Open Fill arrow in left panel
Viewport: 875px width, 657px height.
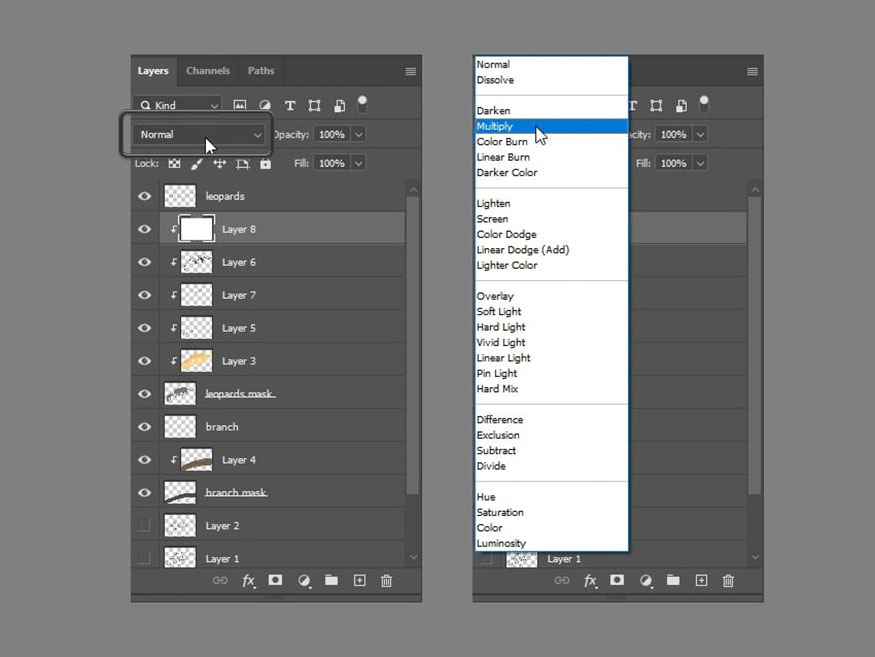[x=359, y=164]
